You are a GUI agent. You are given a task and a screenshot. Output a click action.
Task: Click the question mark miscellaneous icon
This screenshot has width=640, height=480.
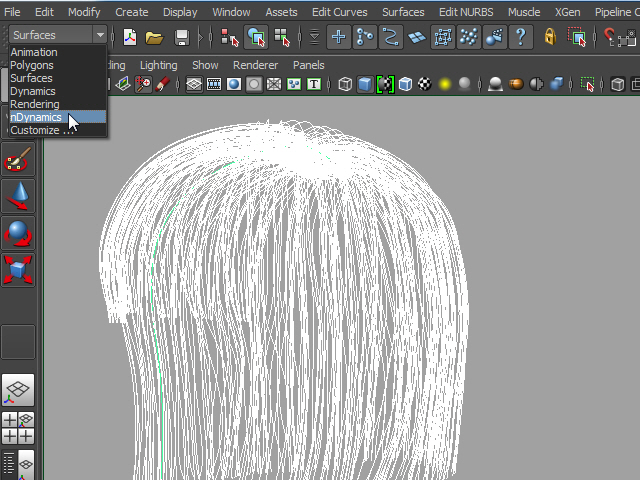point(520,37)
